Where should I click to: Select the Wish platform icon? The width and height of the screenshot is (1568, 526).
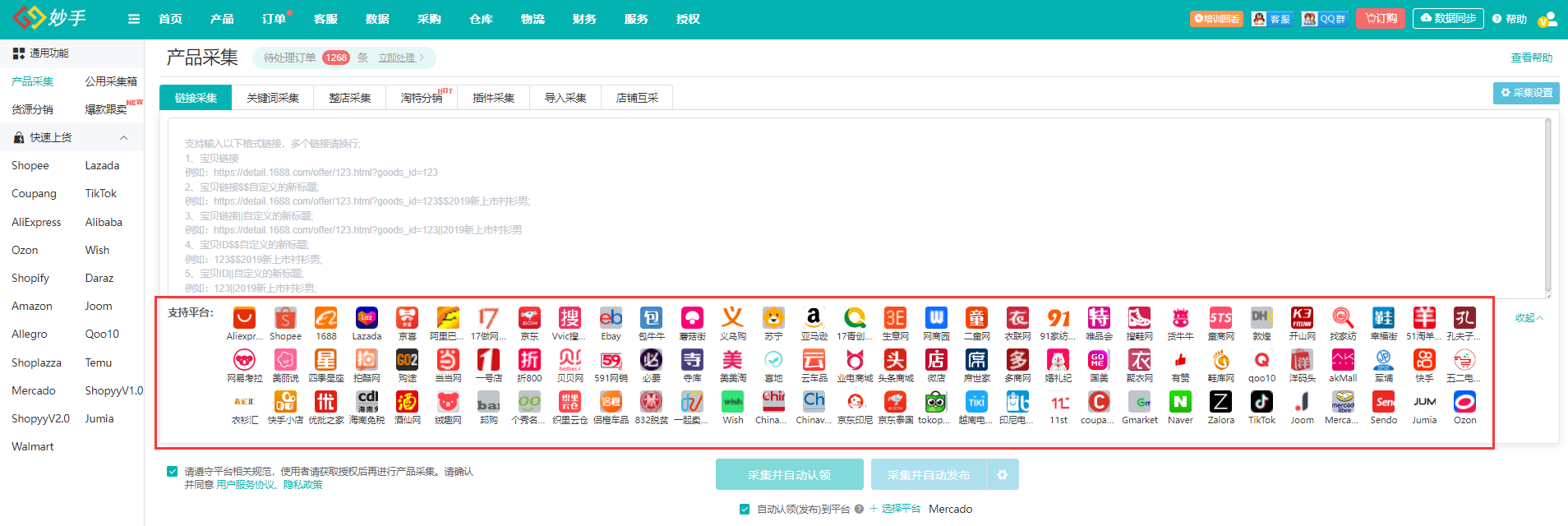coord(732,401)
